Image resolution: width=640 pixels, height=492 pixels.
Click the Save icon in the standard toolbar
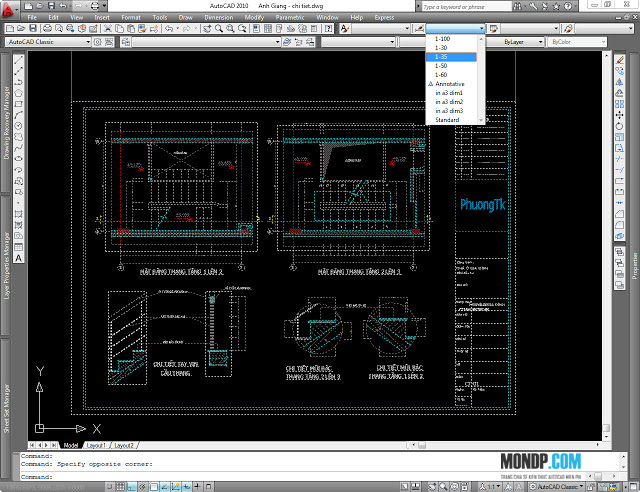33,29
